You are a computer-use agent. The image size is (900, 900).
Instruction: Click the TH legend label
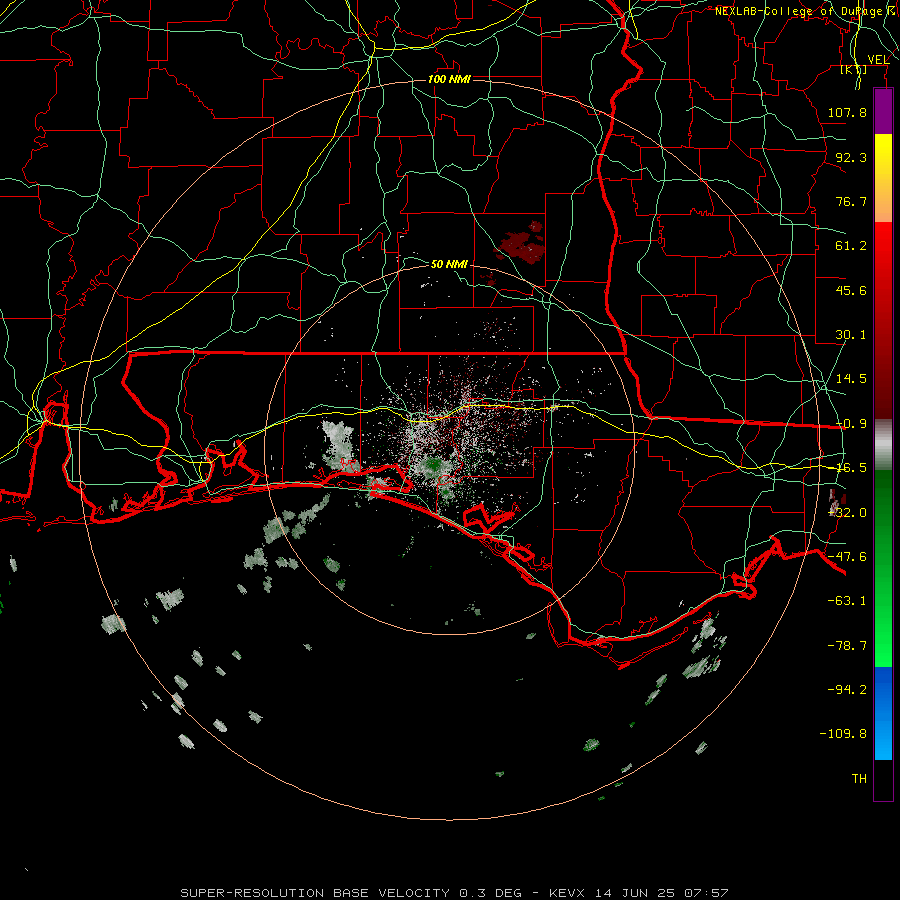(x=859, y=778)
